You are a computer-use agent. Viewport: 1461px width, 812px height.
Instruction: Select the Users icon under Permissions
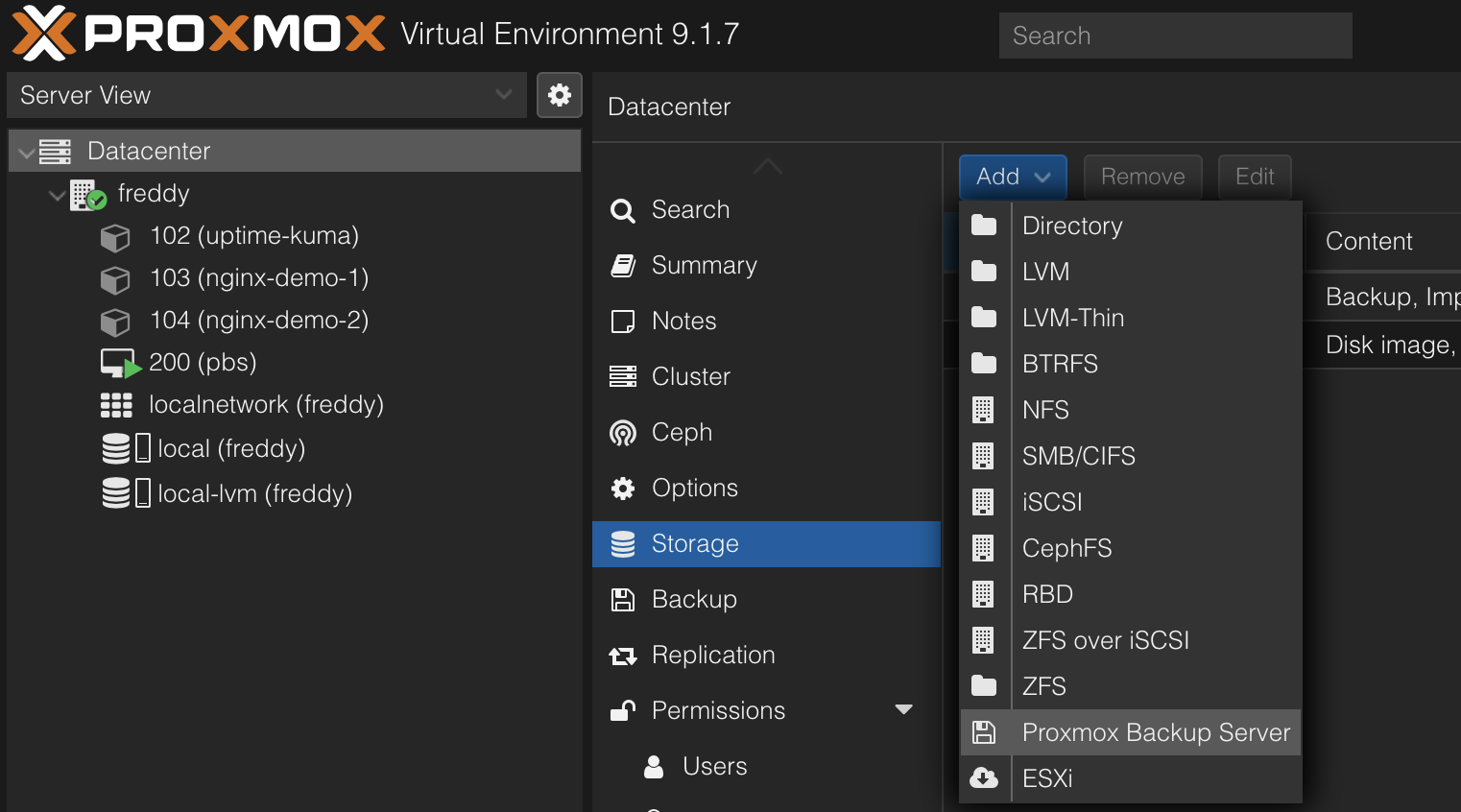click(654, 766)
